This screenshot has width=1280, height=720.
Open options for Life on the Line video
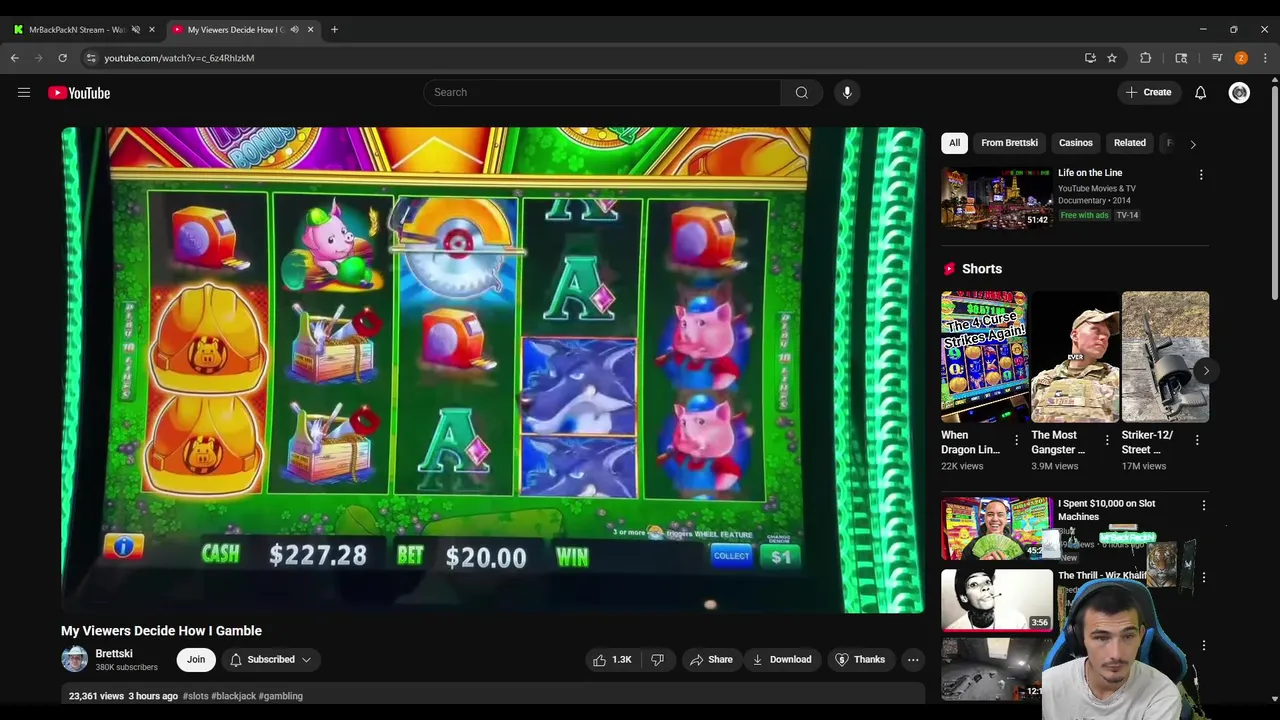(1201, 175)
